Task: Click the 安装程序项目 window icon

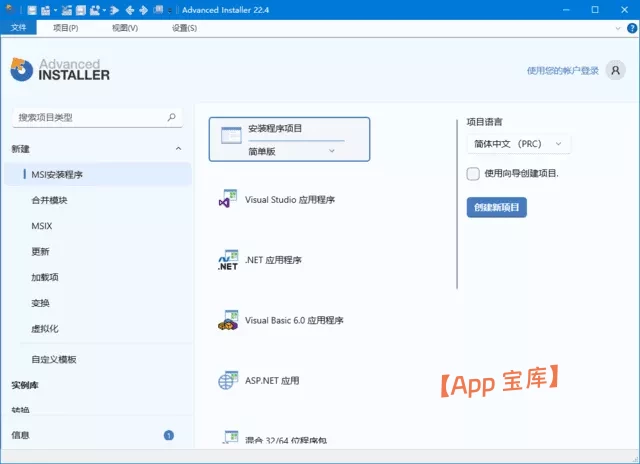Action: 231,135
